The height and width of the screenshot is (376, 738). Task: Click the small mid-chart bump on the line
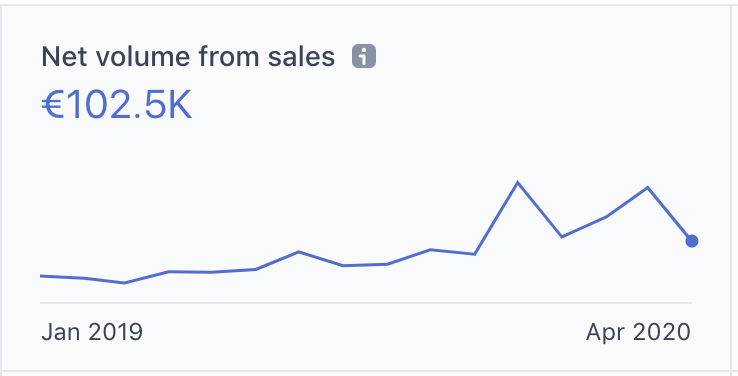(x=298, y=252)
